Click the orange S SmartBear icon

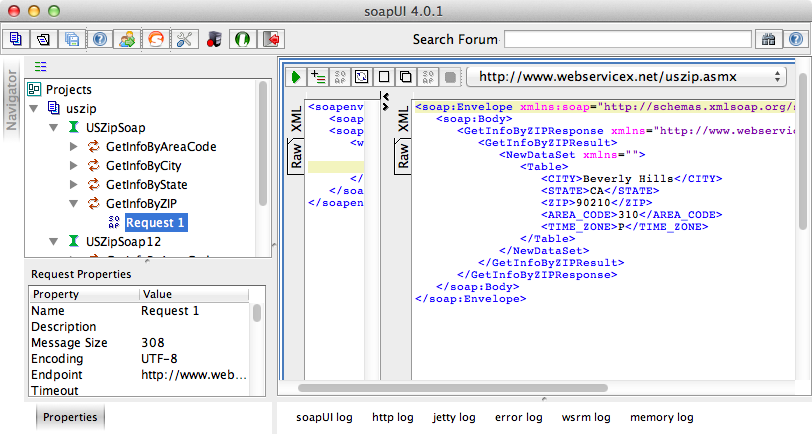pos(155,39)
